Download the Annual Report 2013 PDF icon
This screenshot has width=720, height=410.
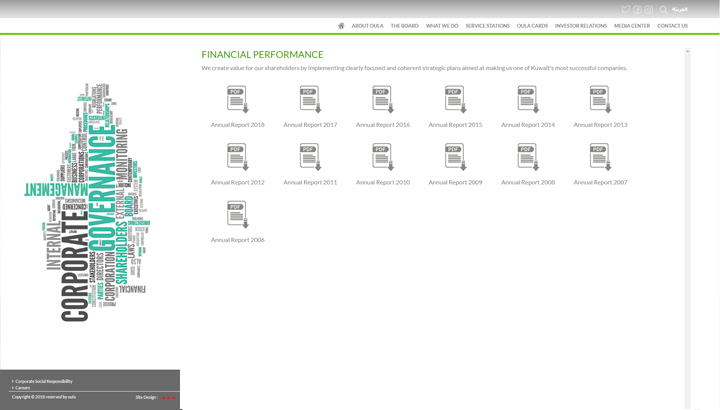click(x=601, y=99)
